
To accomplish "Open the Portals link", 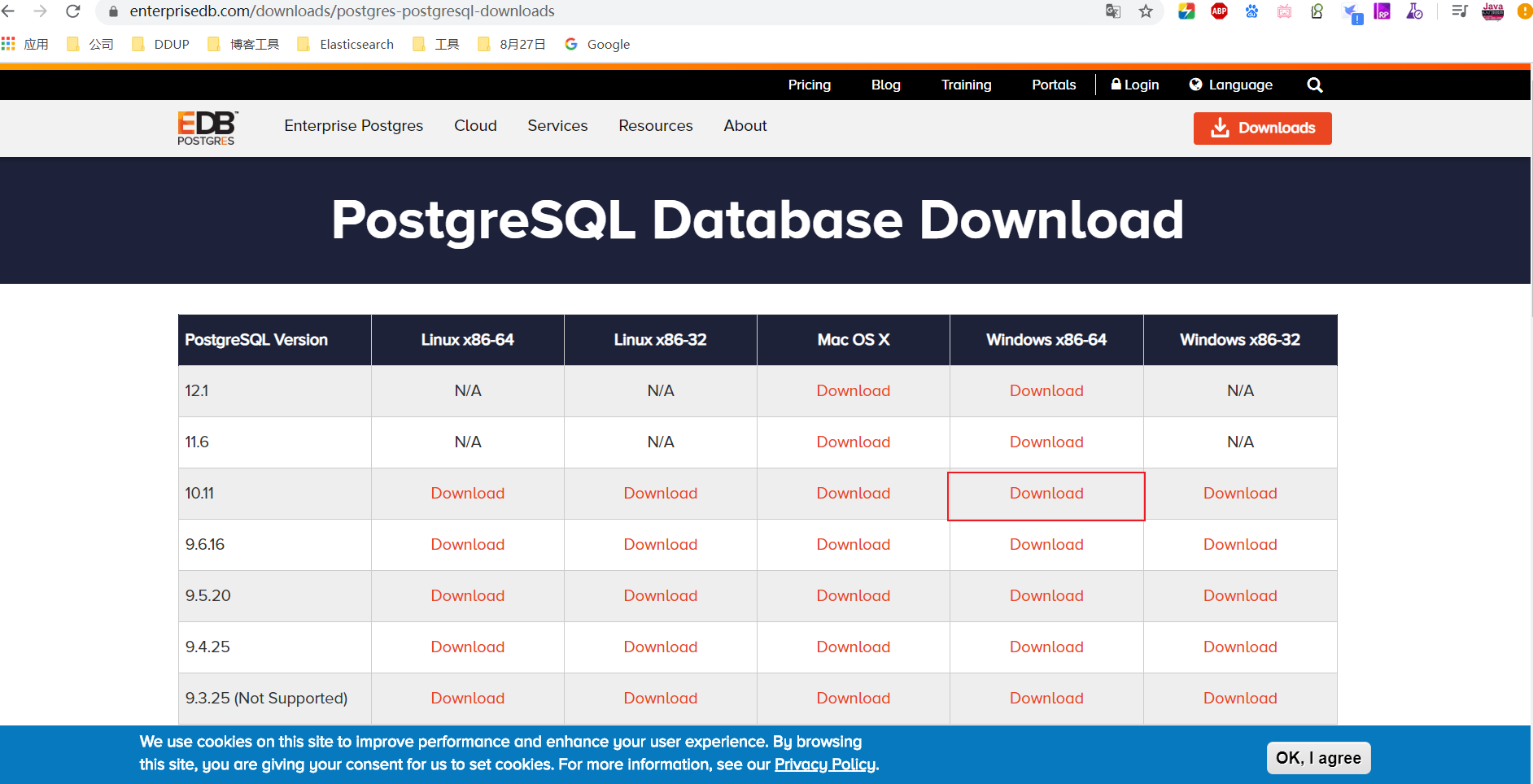I will pos(1054,85).
